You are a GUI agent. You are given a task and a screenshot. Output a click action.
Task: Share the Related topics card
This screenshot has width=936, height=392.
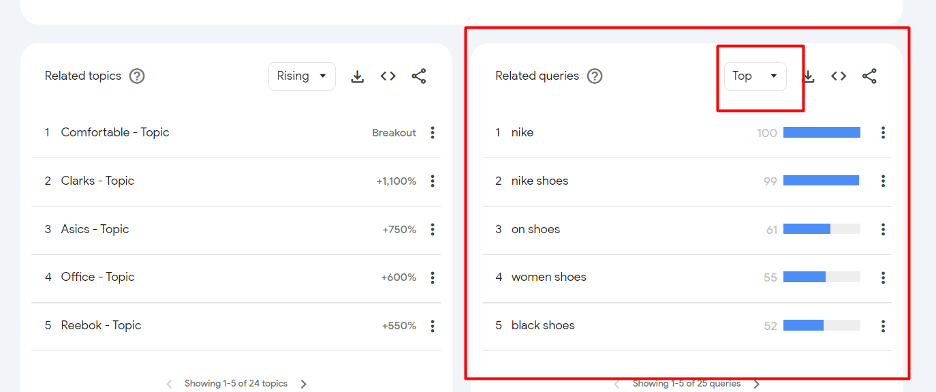pyautogui.click(x=419, y=76)
